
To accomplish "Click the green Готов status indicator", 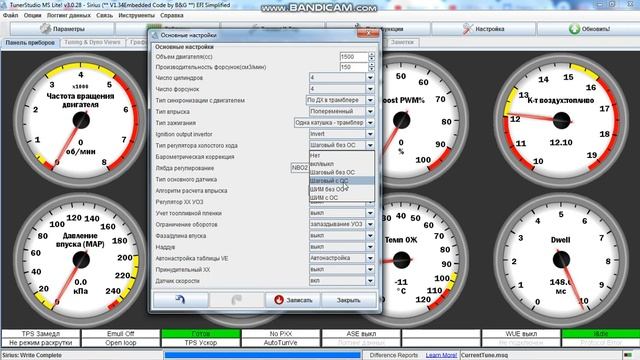I will 200,334.
